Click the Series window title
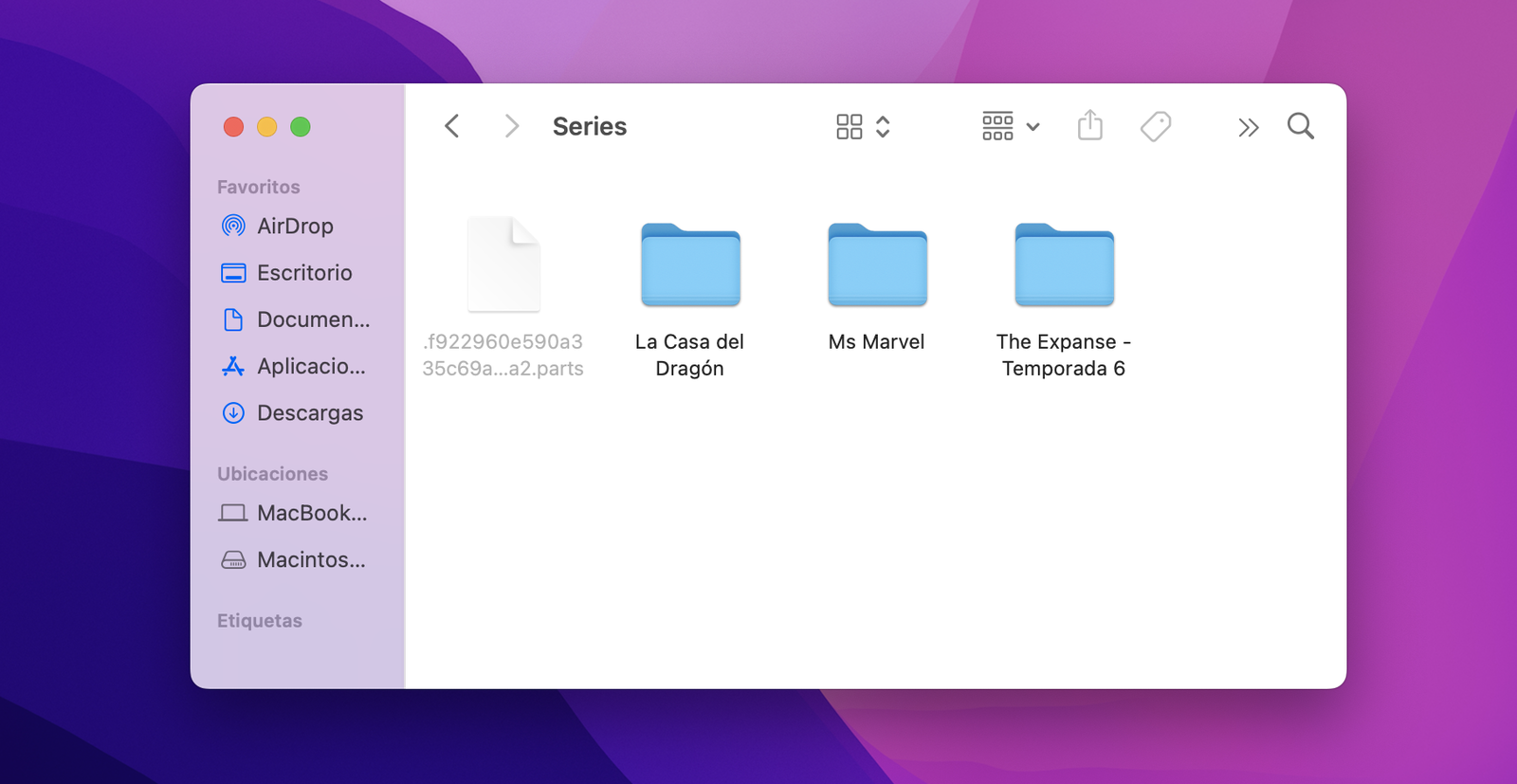 point(590,126)
